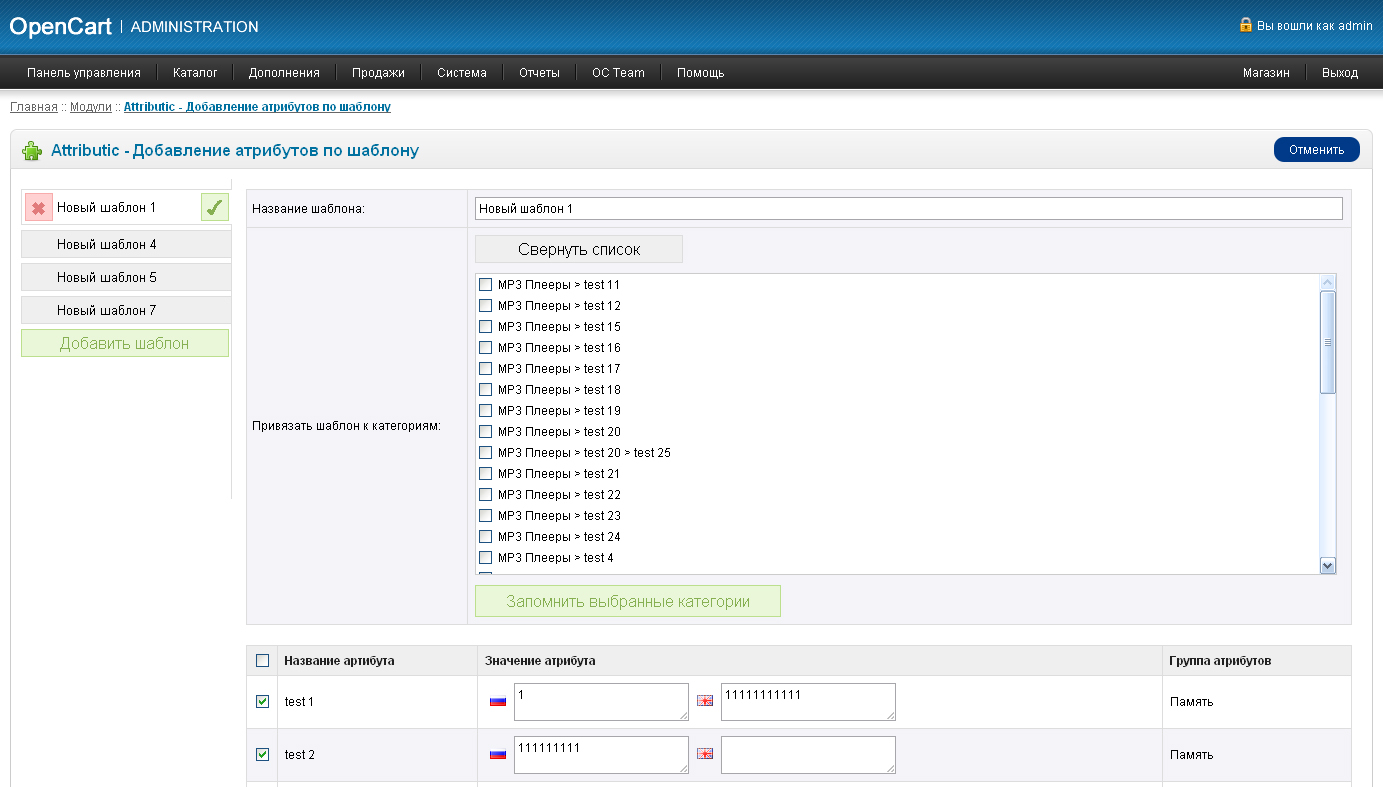Click the Russian flag icon in test 1 row

click(498, 702)
